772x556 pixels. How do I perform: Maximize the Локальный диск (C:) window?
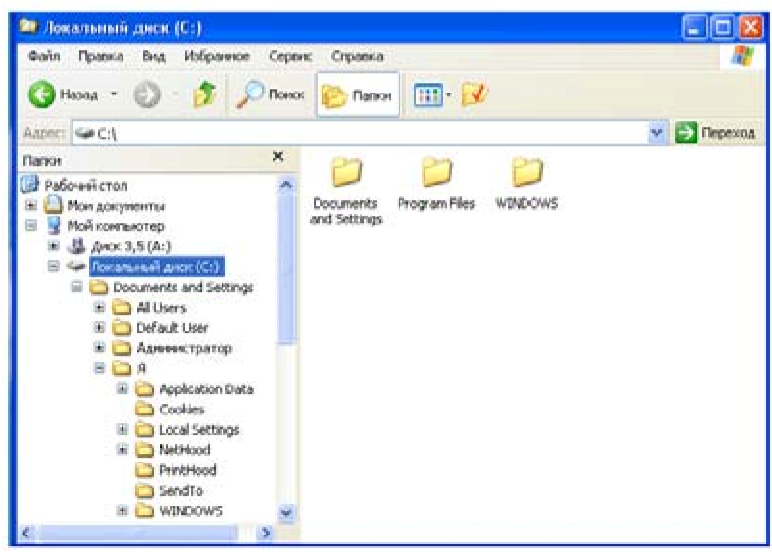(722, 28)
